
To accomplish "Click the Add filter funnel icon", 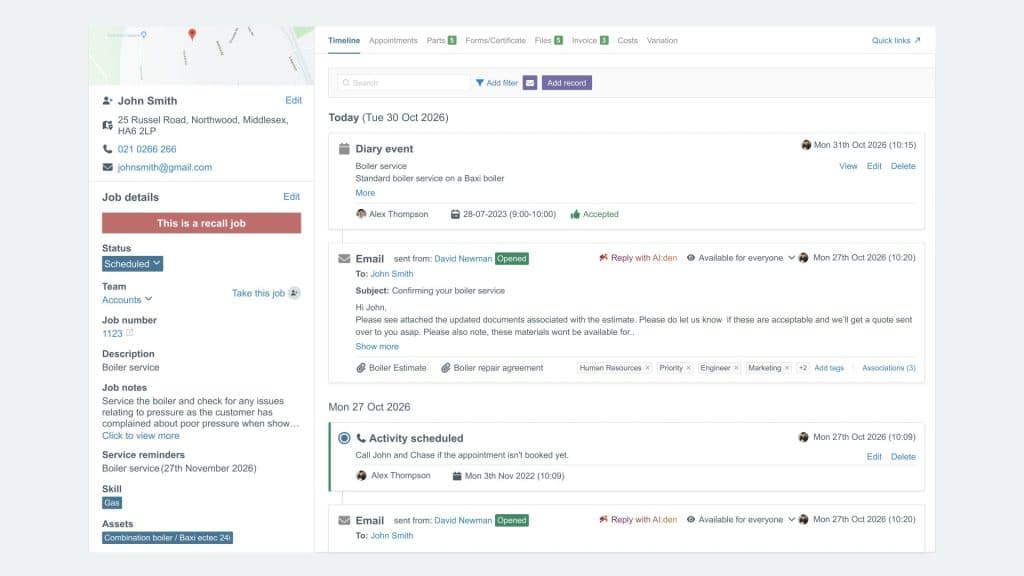I will pyautogui.click(x=480, y=83).
